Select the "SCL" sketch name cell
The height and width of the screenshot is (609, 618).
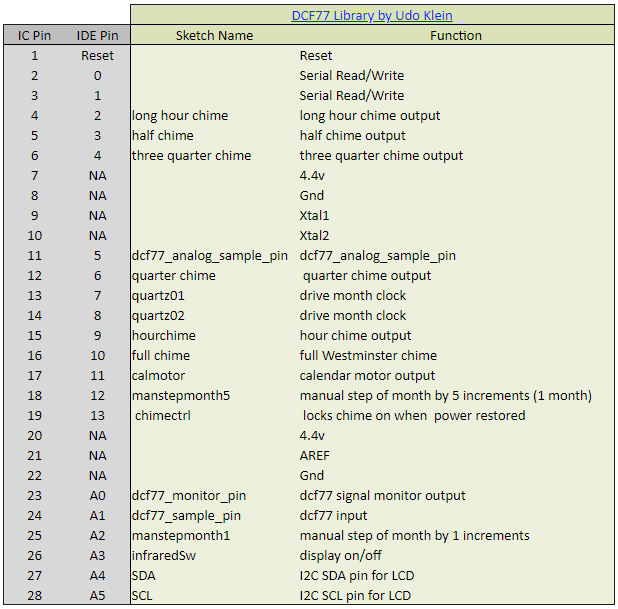tap(142, 595)
